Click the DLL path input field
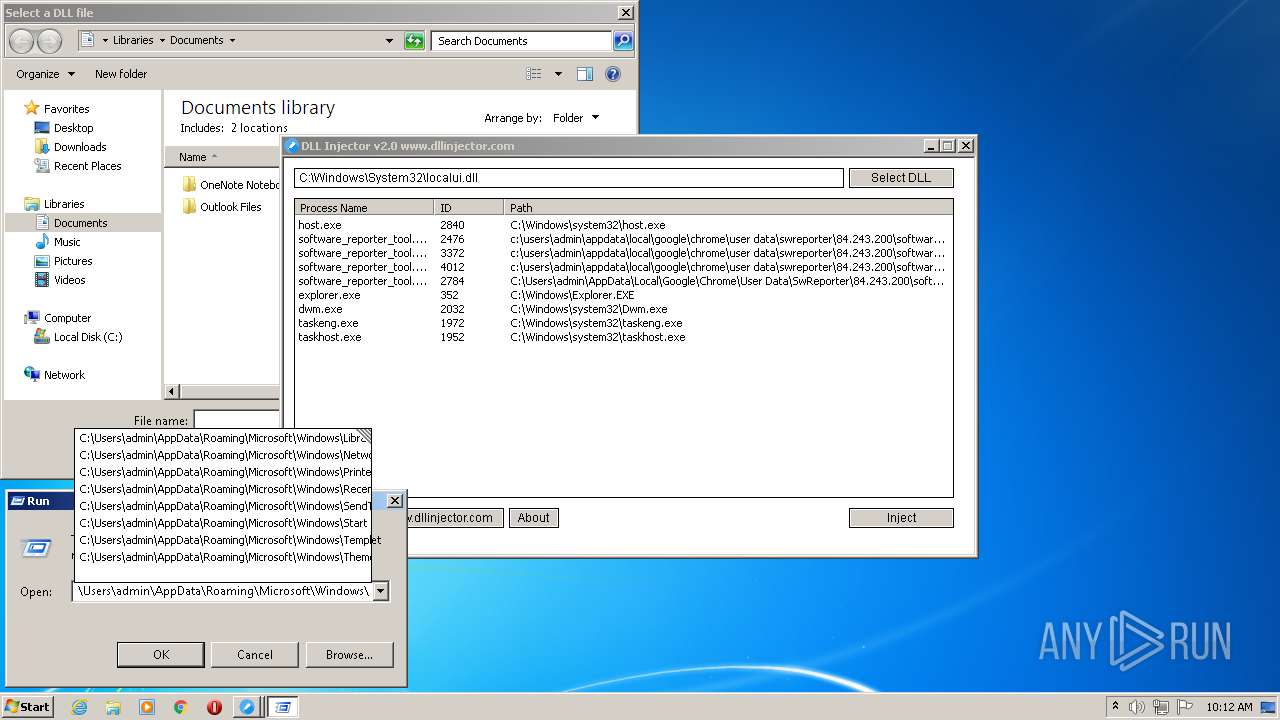 [569, 178]
